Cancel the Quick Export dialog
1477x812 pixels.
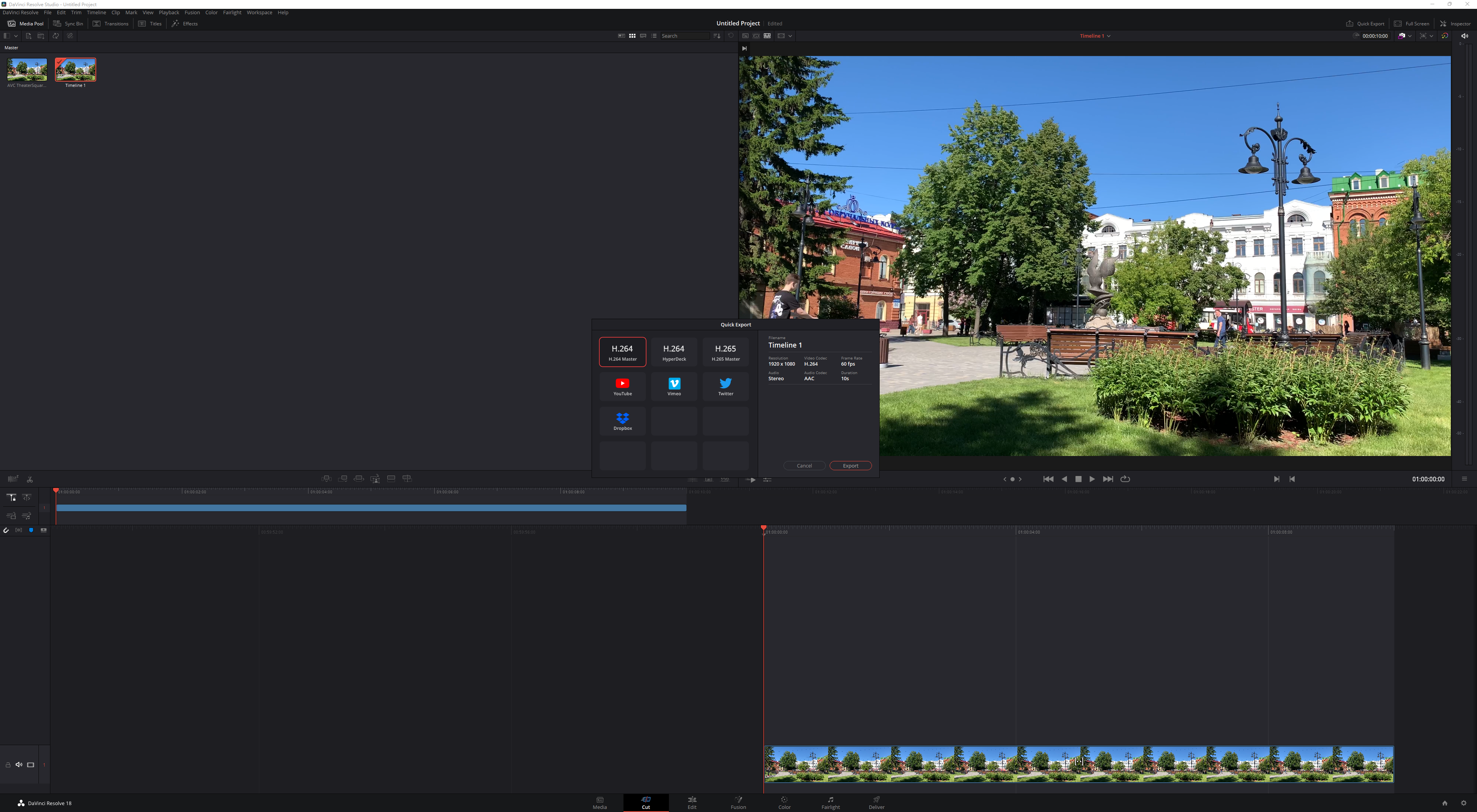(x=804, y=465)
